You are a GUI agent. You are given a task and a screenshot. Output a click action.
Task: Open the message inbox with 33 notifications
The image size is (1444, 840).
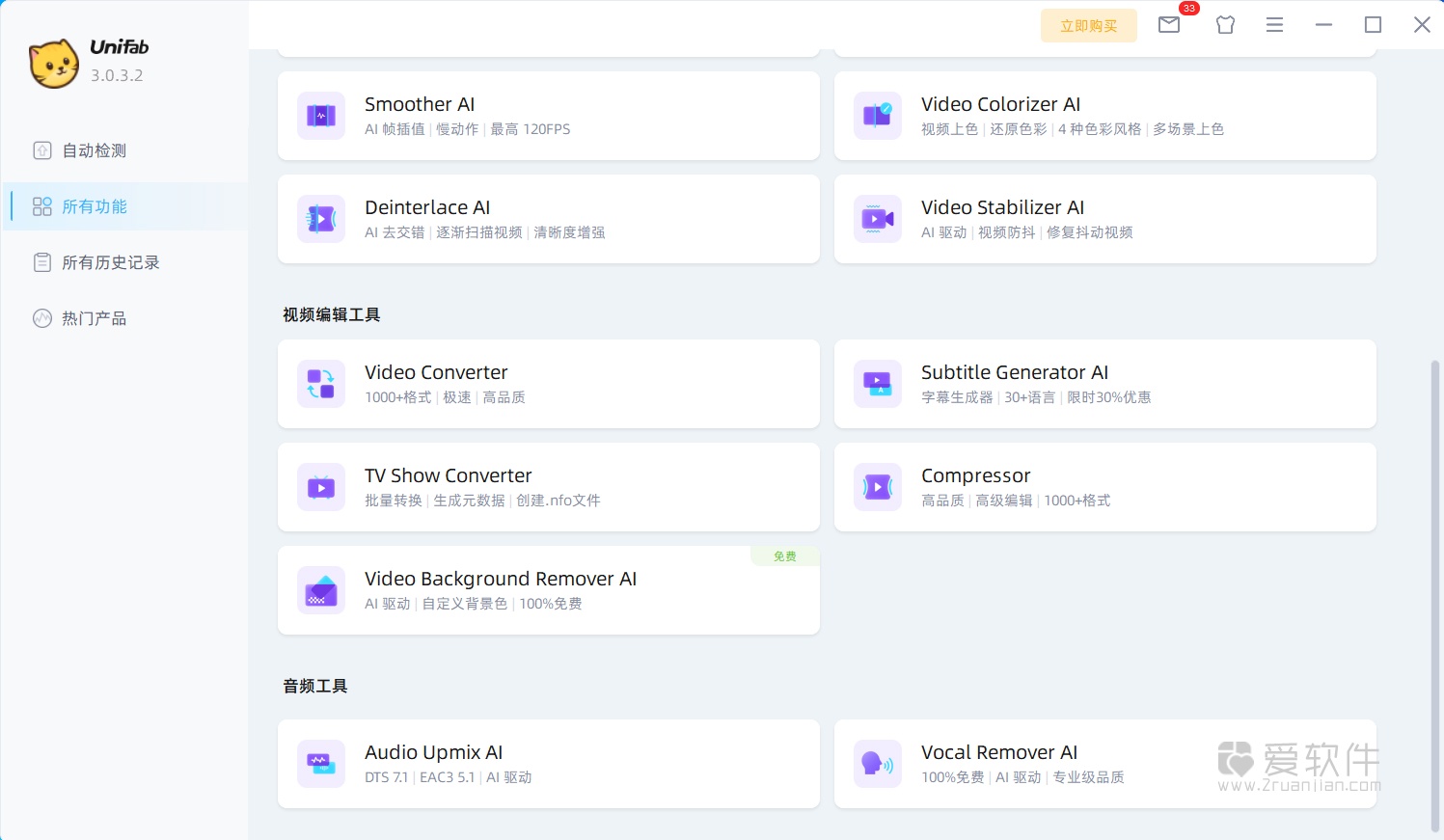coord(1169,25)
